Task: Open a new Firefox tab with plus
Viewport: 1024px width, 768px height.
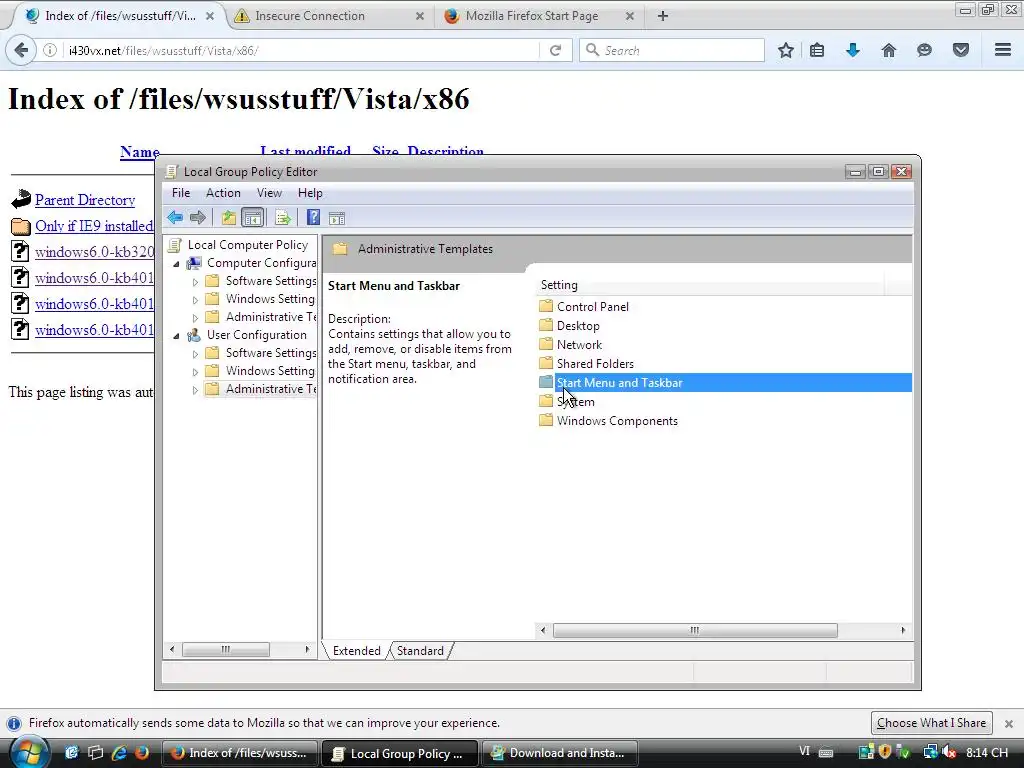Action: click(x=663, y=16)
